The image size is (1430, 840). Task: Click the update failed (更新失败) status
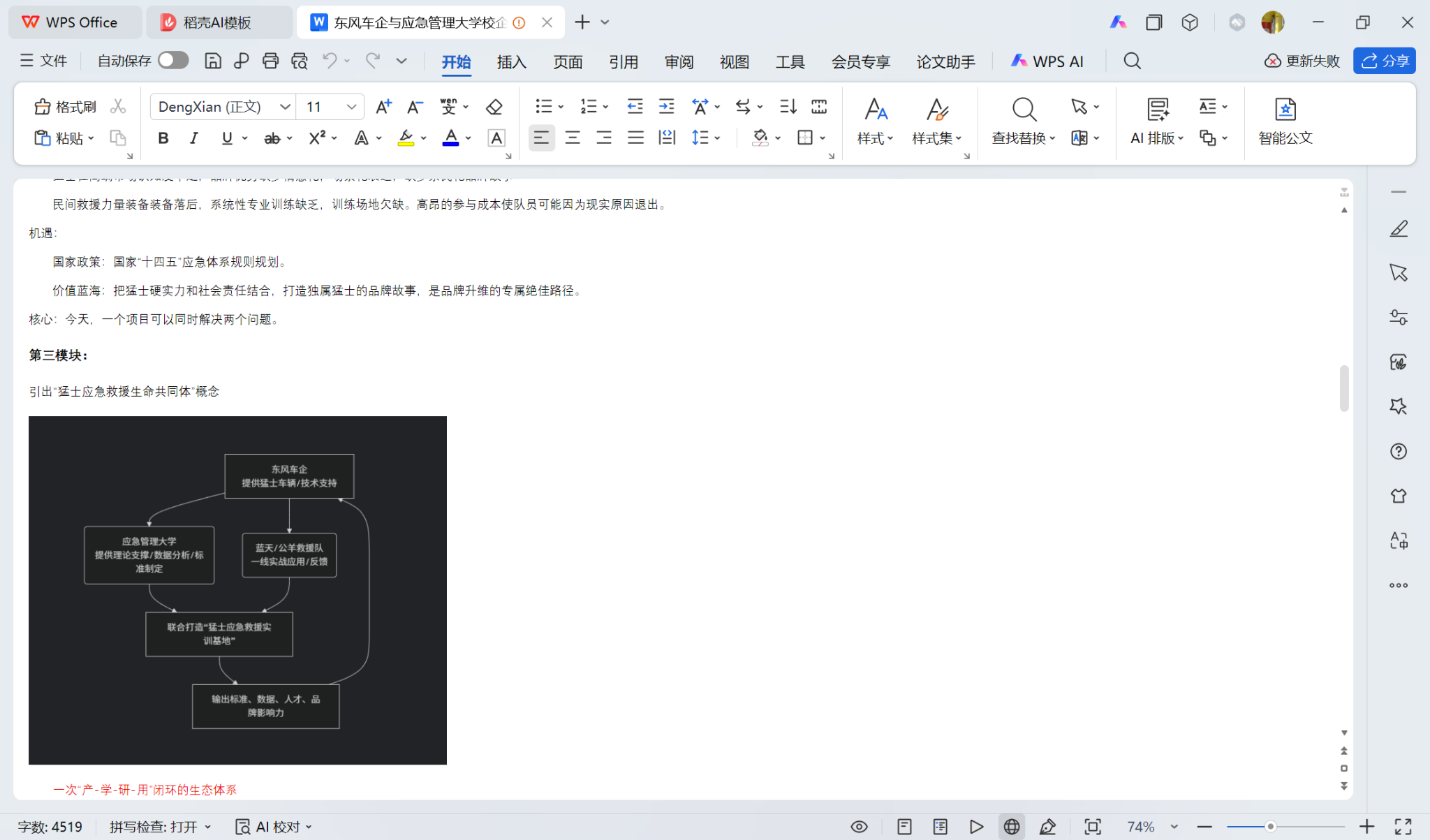(1302, 61)
